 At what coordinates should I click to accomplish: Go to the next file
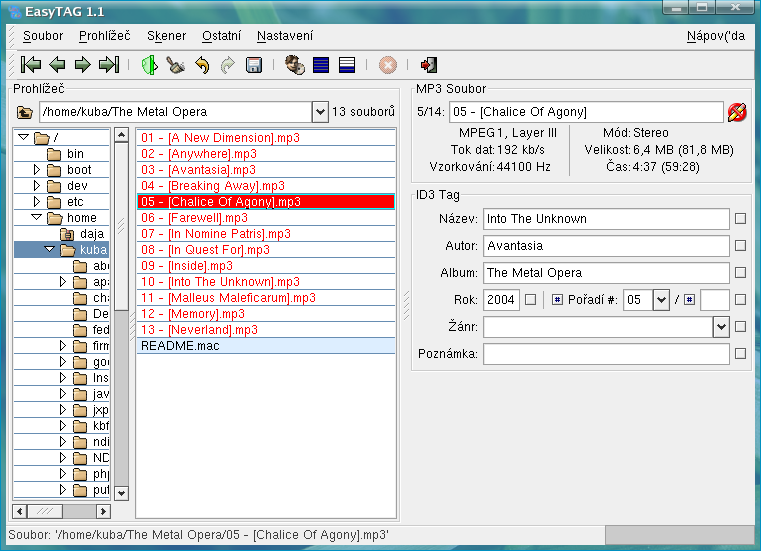pos(82,65)
